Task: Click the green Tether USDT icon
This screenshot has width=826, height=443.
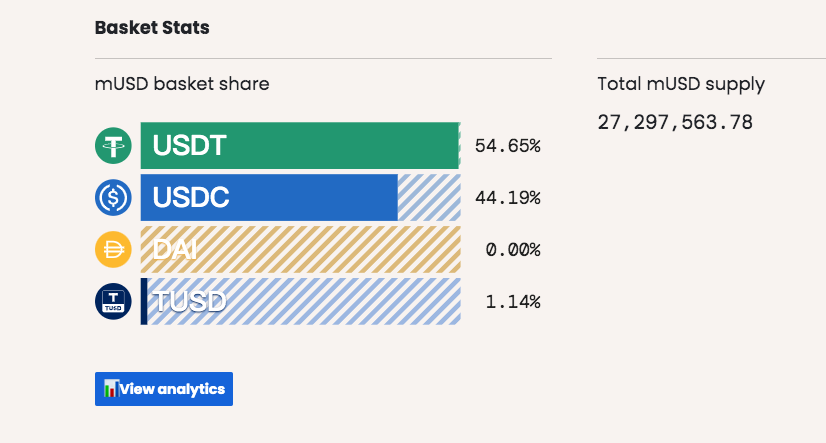Action: pos(113,146)
